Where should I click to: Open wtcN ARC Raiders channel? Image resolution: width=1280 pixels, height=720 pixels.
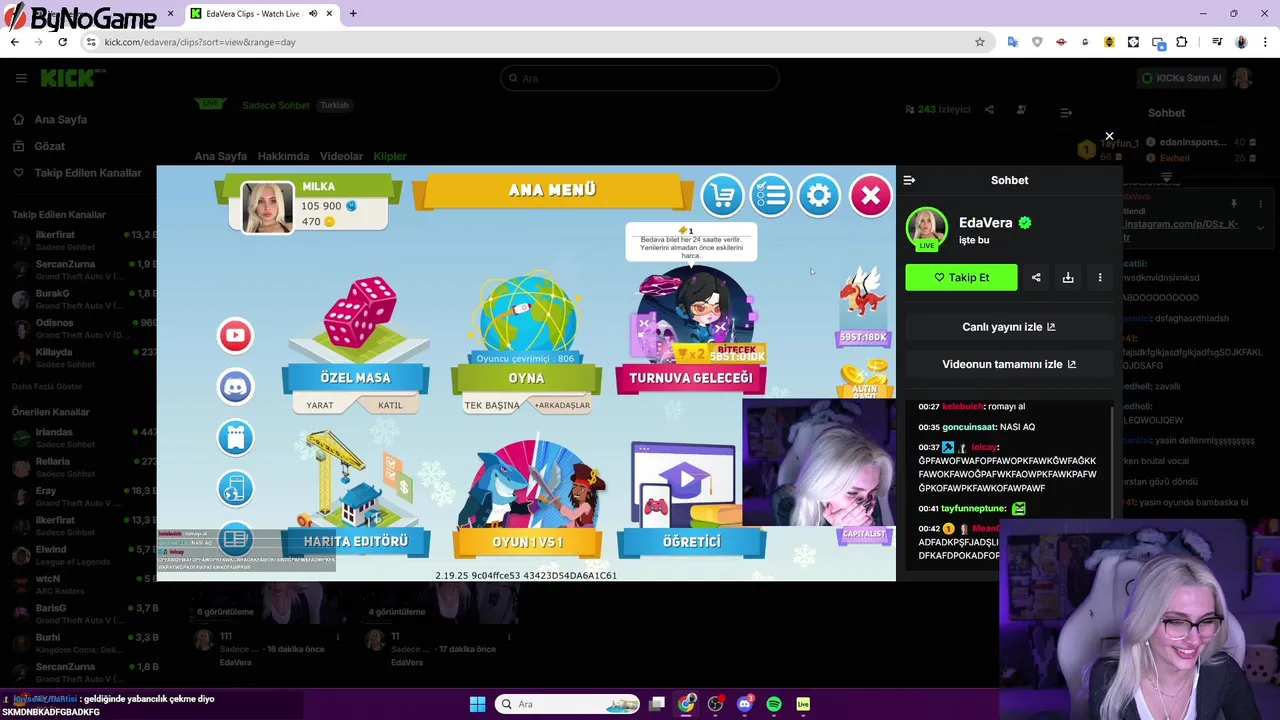coord(83,584)
